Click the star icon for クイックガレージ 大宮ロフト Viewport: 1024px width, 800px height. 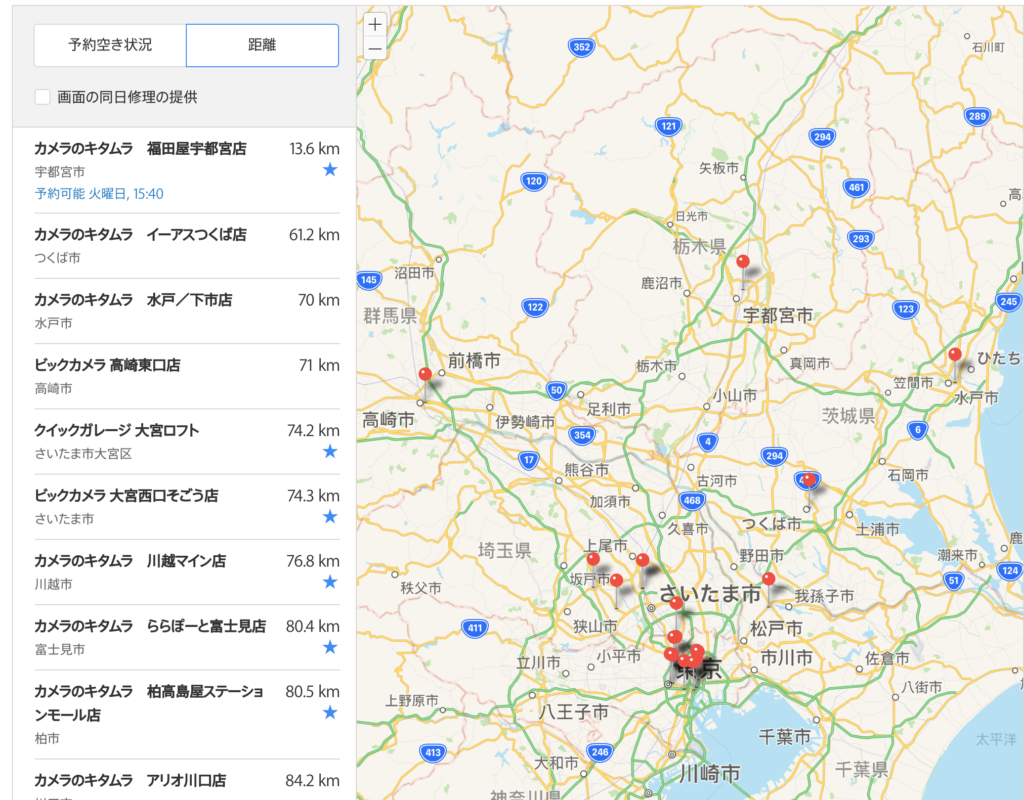click(330, 451)
